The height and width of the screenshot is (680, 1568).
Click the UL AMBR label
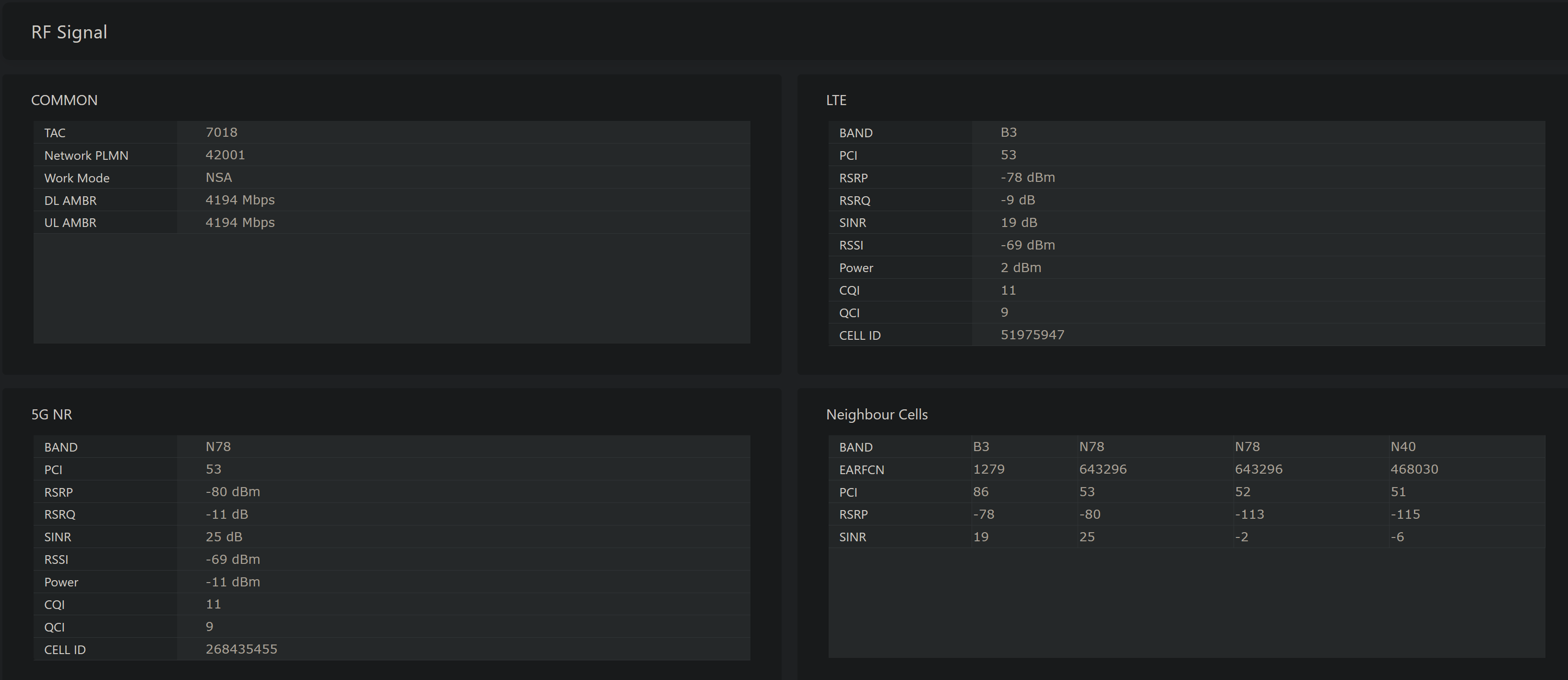tap(70, 223)
